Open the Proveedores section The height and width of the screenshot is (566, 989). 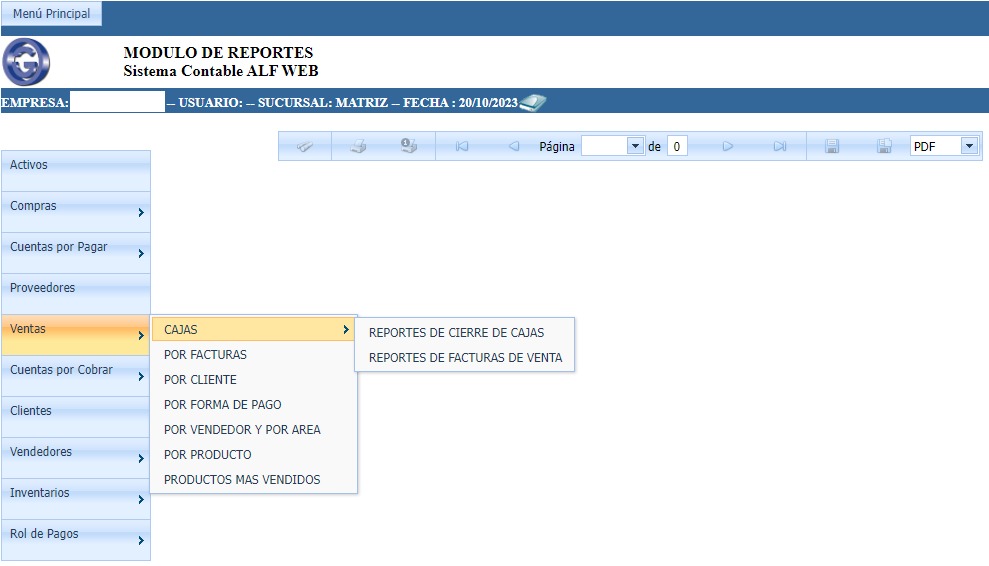(x=75, y=289)
